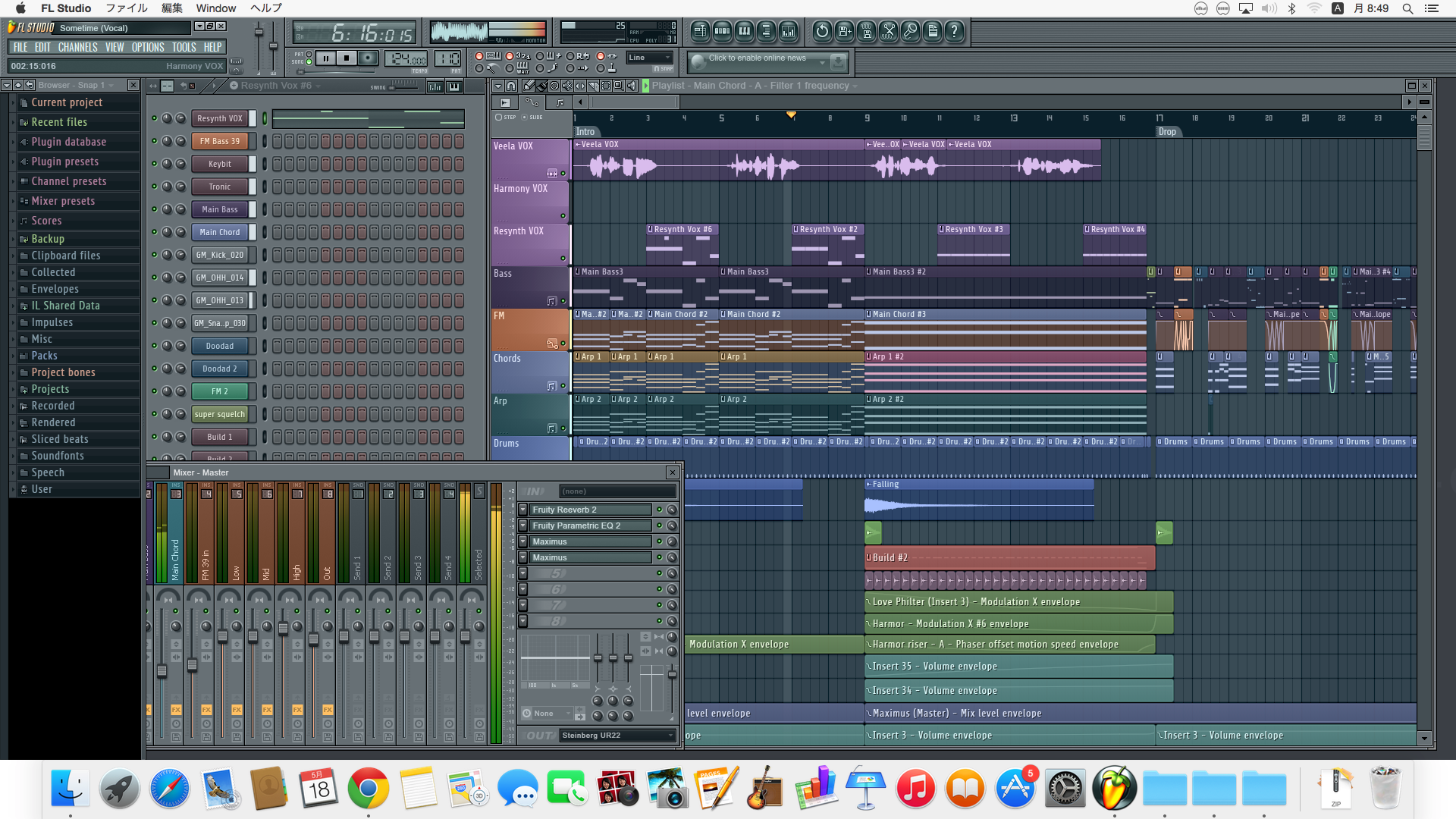Open the EDIT menu

[42, 47]
